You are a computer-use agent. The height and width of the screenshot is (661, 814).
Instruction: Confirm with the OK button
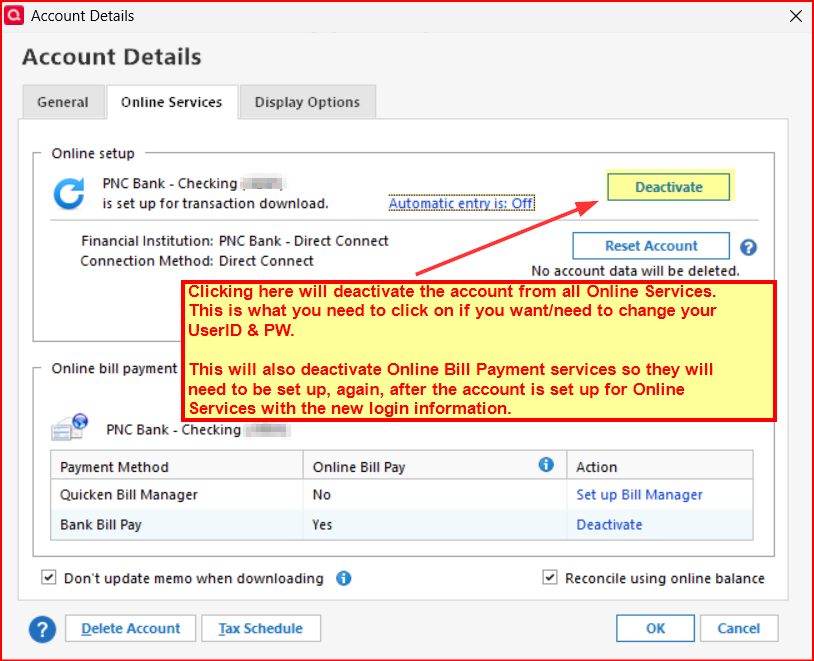[x=655, y=628]
